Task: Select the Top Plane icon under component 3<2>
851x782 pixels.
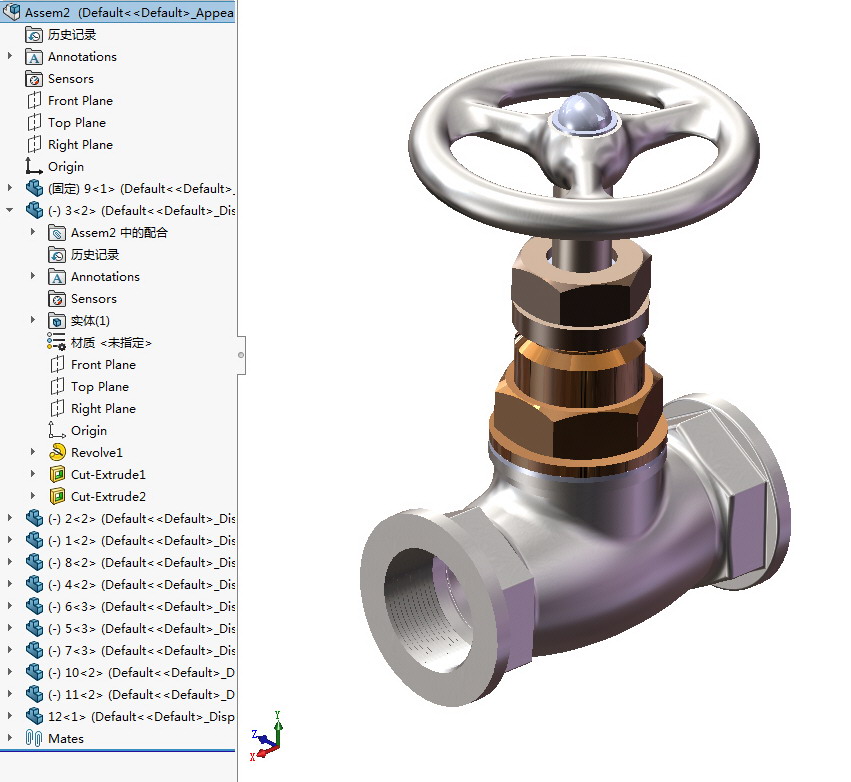Action: point(57,386)
